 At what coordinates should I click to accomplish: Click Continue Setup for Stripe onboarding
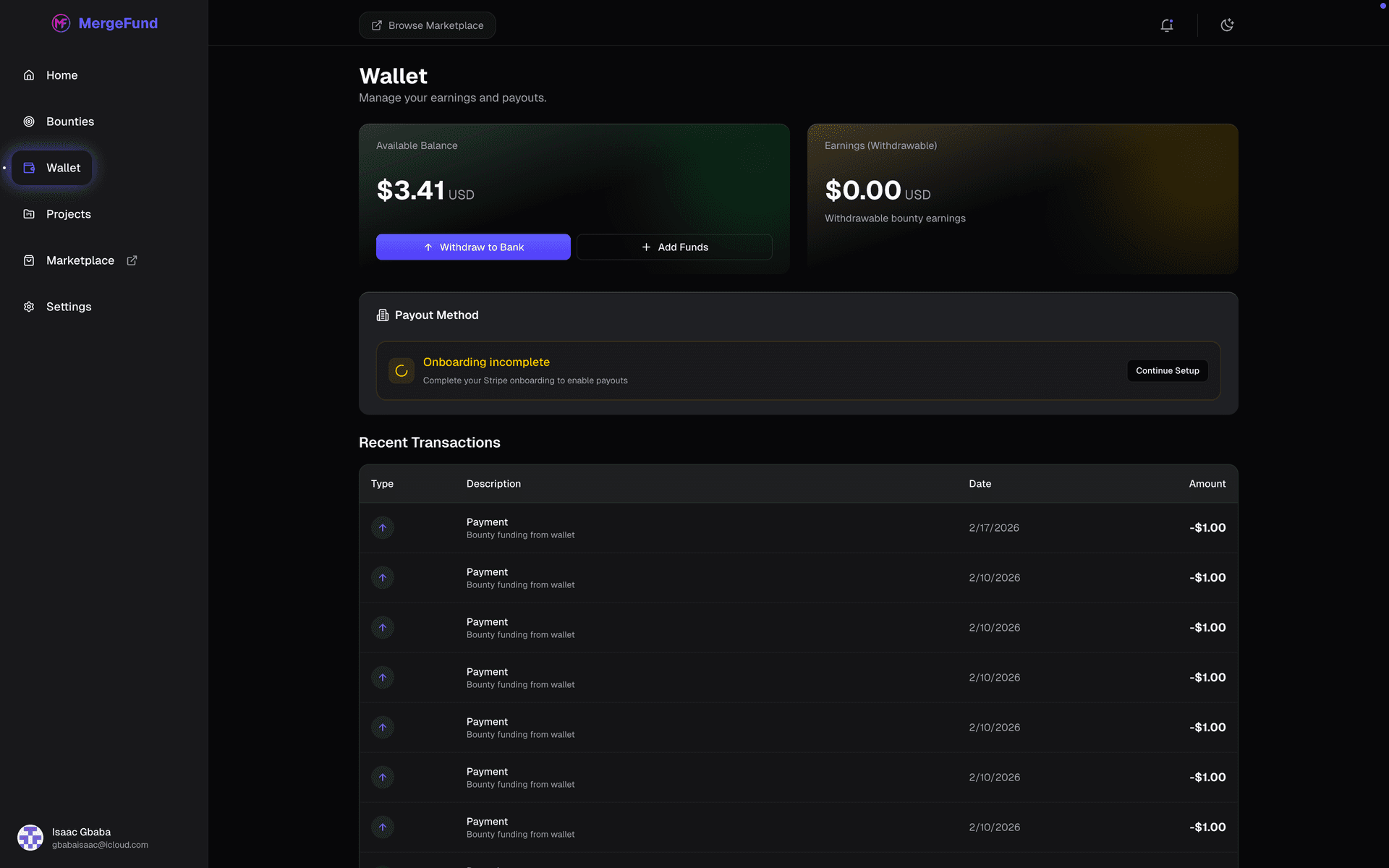(1167, 370)
